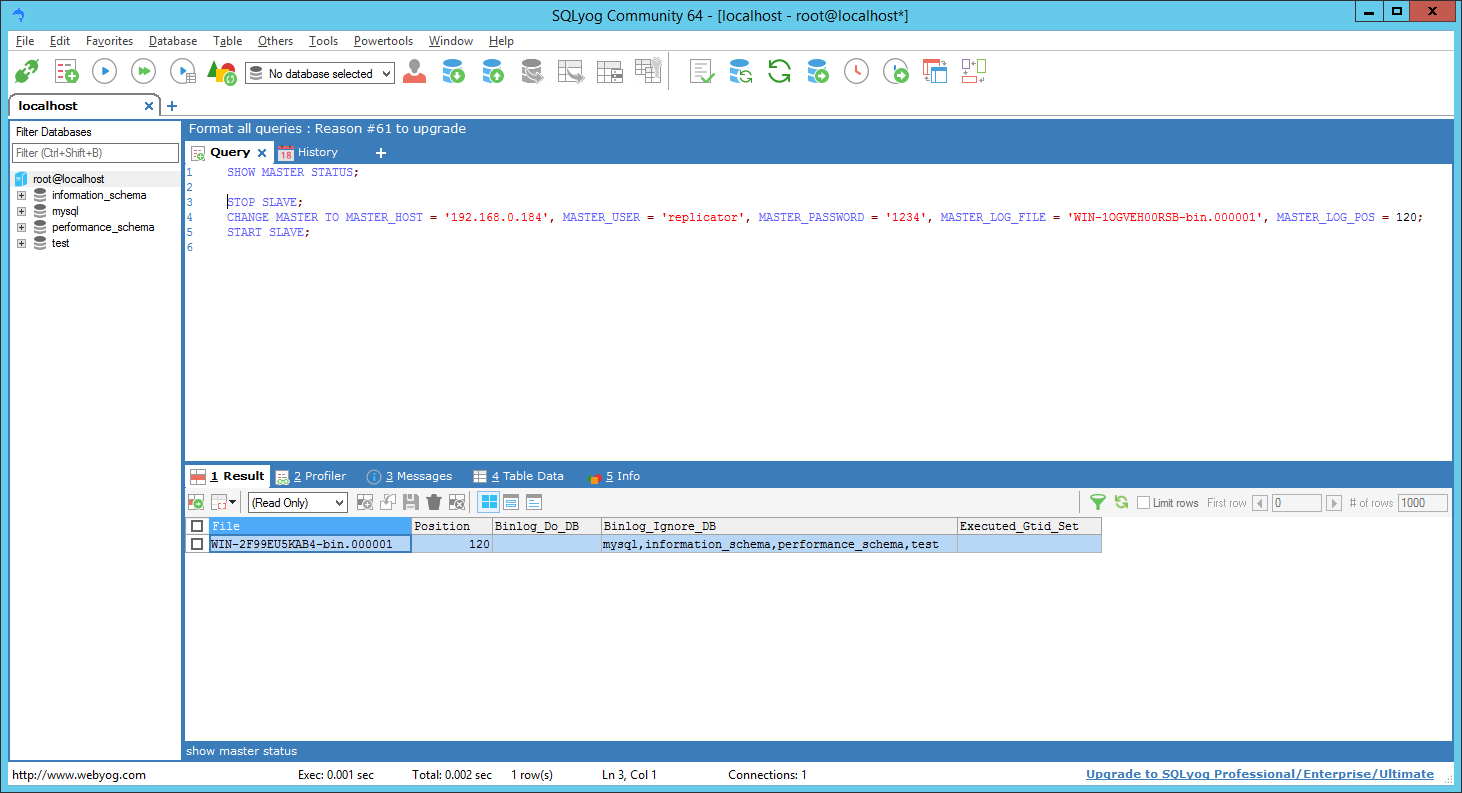Enable the Limit rows checkbox

point(1143,503)
